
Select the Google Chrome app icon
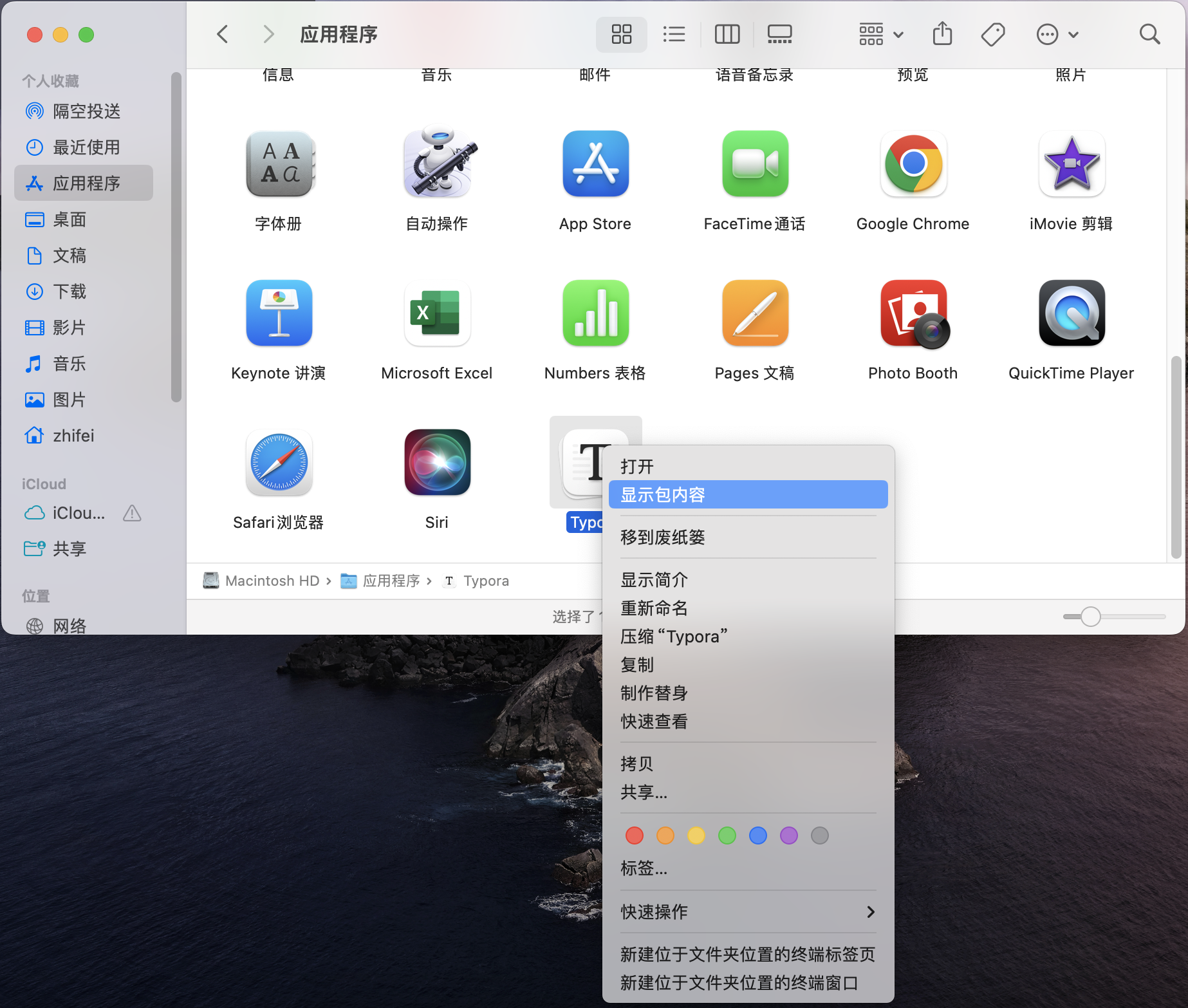pyautogui.click(x=913, y=163)
